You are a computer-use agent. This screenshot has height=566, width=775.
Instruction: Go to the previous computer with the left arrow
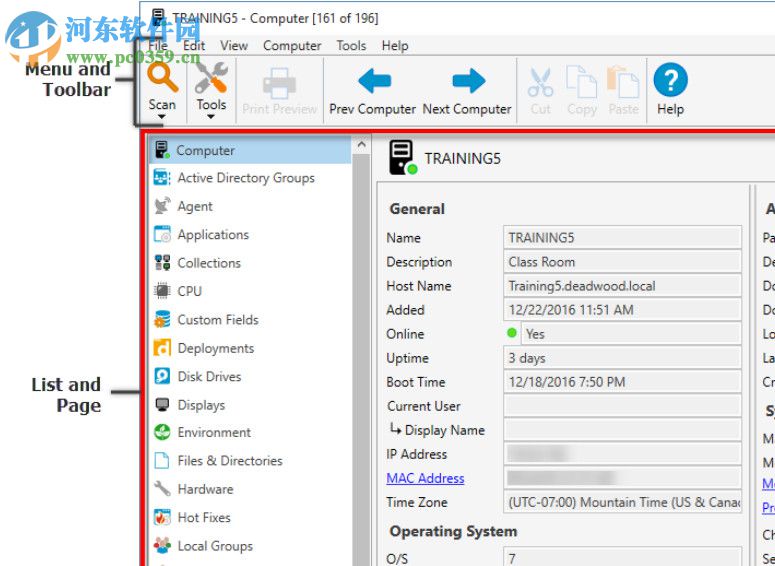point(374,81)
